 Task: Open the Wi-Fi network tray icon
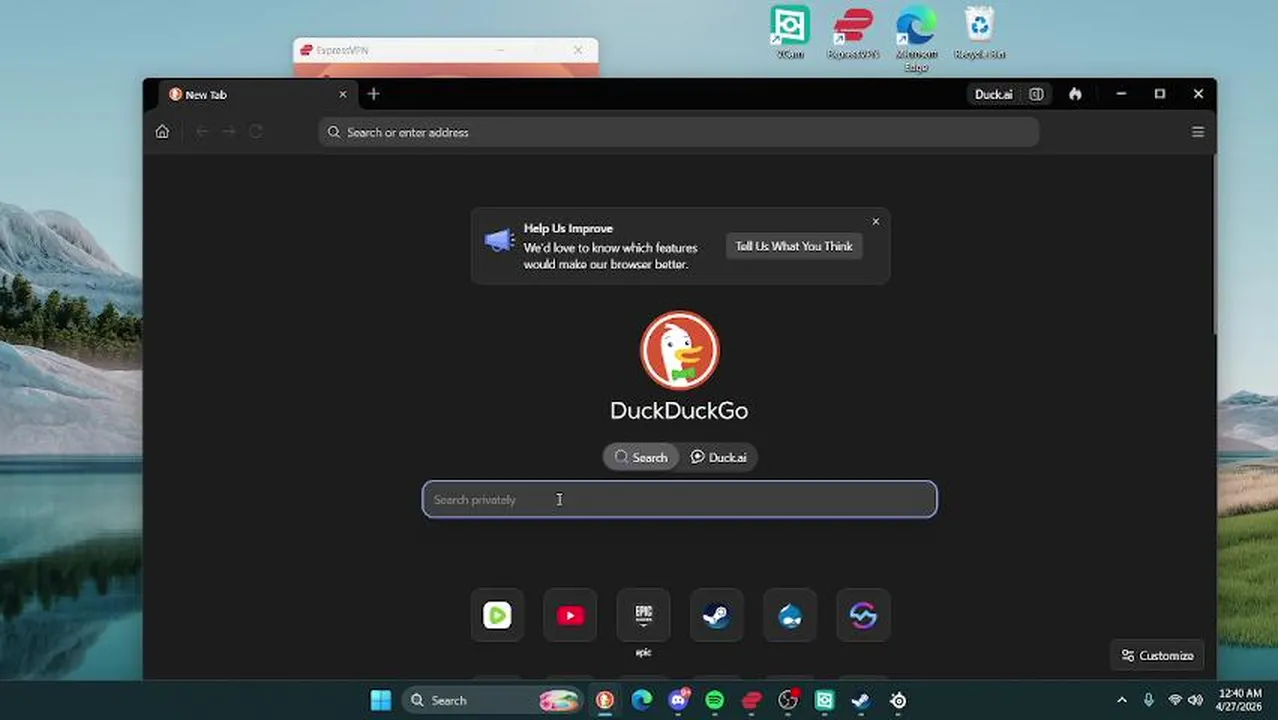[1175, 700]
